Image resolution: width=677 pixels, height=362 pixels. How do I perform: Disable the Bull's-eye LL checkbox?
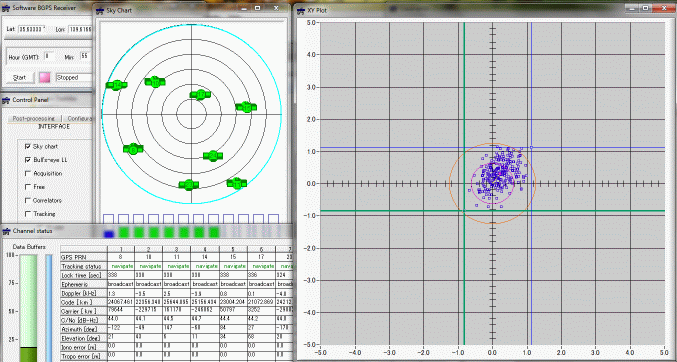28,160
